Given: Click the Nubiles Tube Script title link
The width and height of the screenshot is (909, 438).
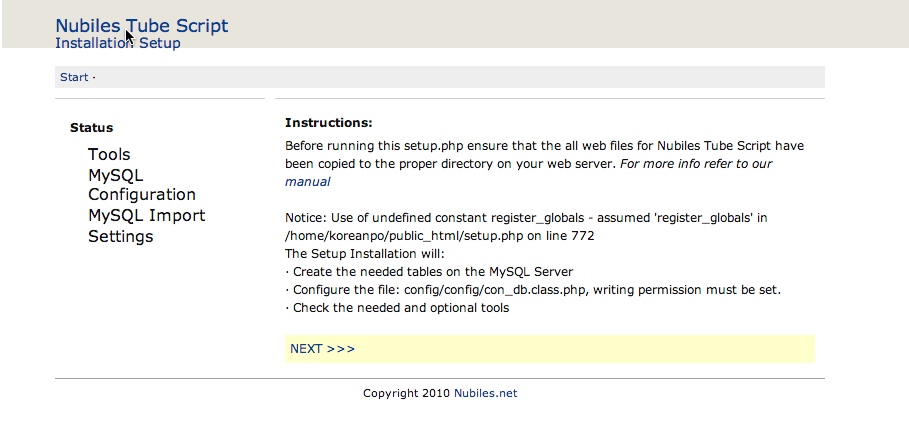Looking at the screenshot, I should pos(141,25).
